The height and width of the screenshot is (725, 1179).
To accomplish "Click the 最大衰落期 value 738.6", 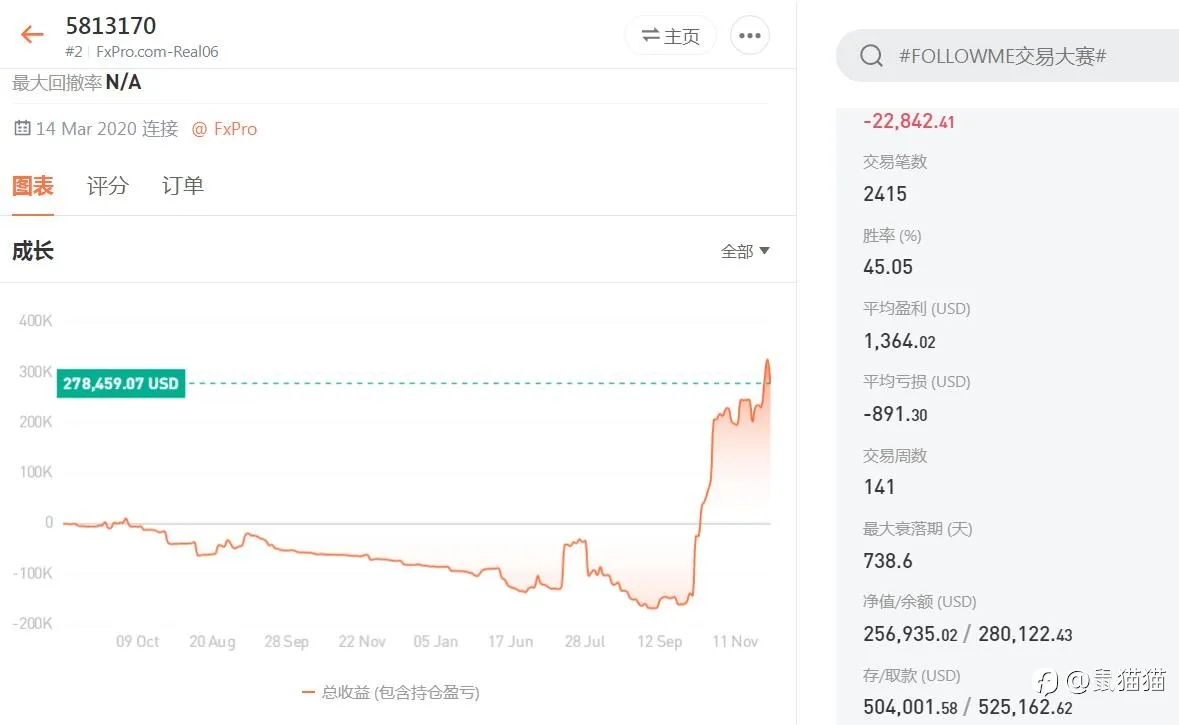I will tap(888, 561).
